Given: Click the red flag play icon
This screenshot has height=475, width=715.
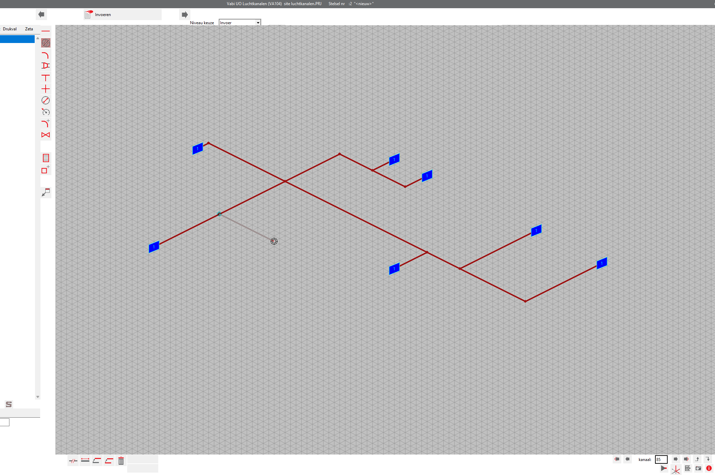Looking at the screenshot, I should 663,468.
